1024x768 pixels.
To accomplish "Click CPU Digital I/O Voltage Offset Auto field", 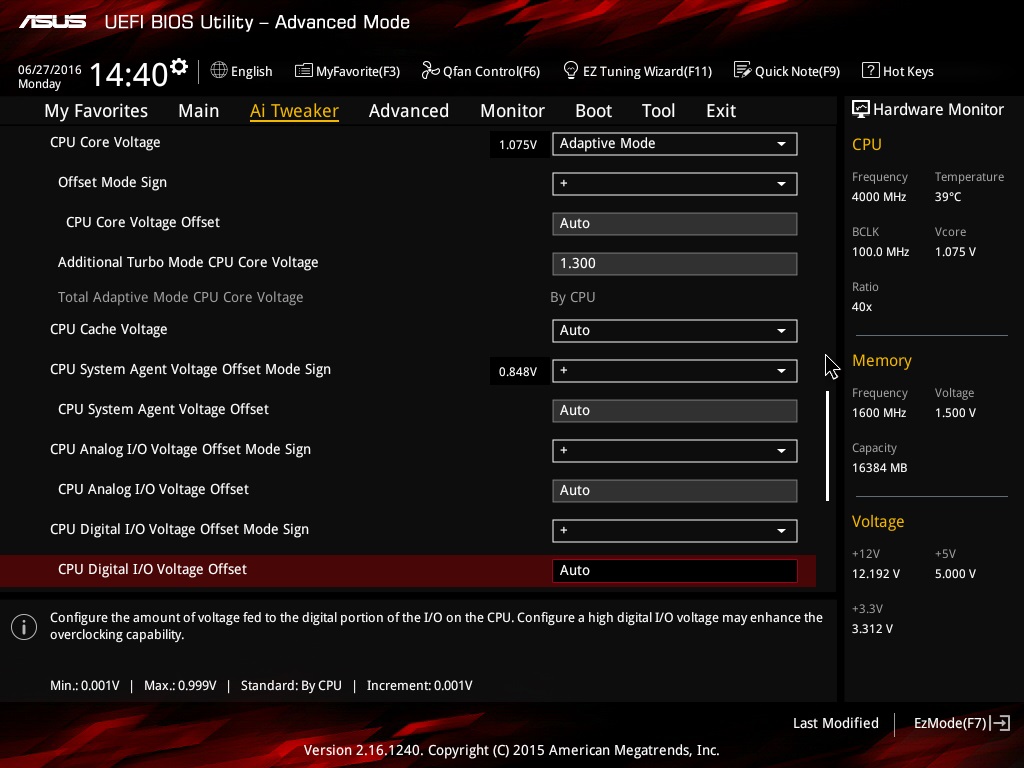I will click(x=675, y=570).
